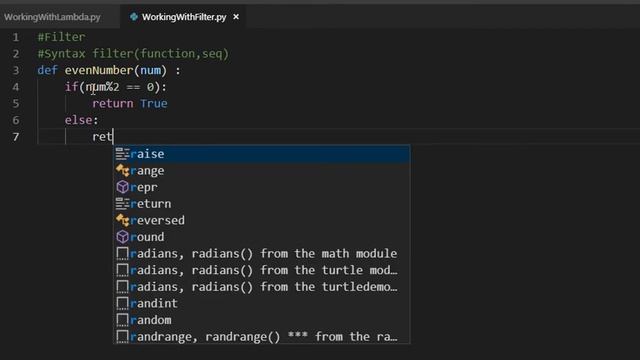This screenshot has height=360, width=640.
Task: Select the 'reversed' suggestion
Action: coord(262,220)
